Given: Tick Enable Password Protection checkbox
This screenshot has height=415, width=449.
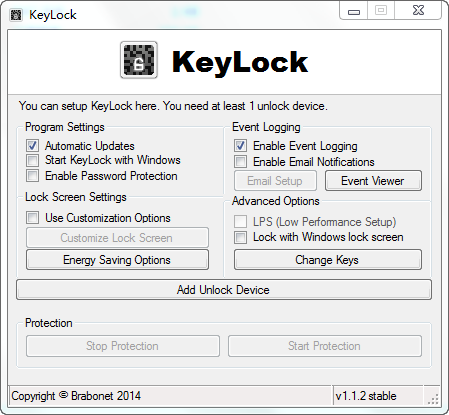Looking at the screenshot, I should point(33,175).
